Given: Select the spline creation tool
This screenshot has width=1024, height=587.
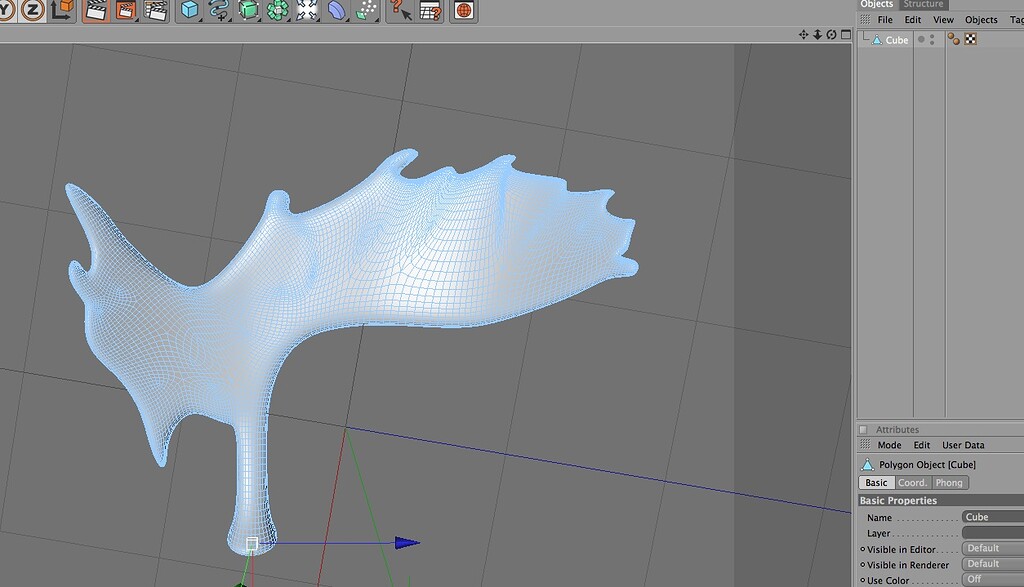Looking at the screenshot, I should (x=216, y=12).
